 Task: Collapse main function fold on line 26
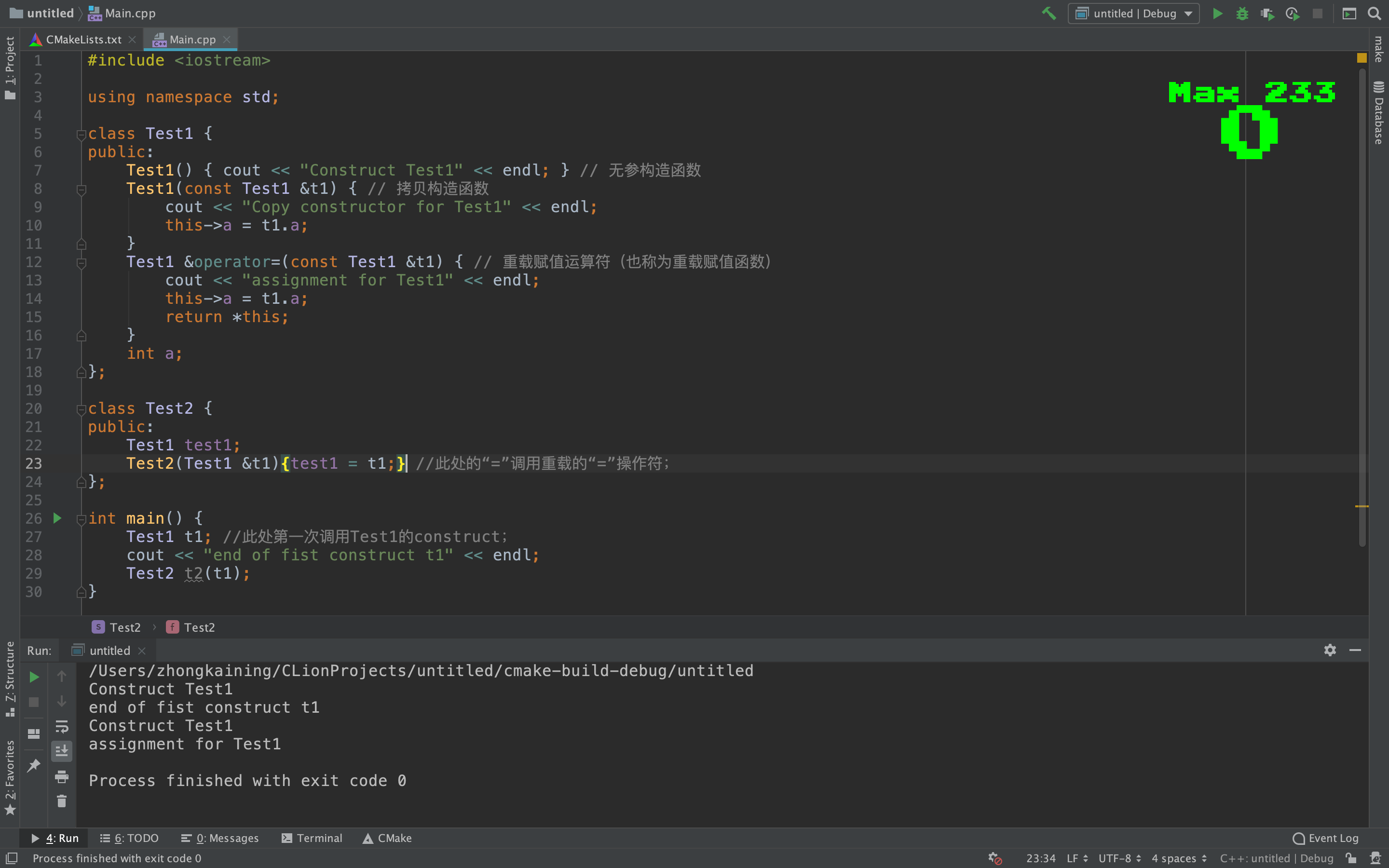click(x=81, y=519)
